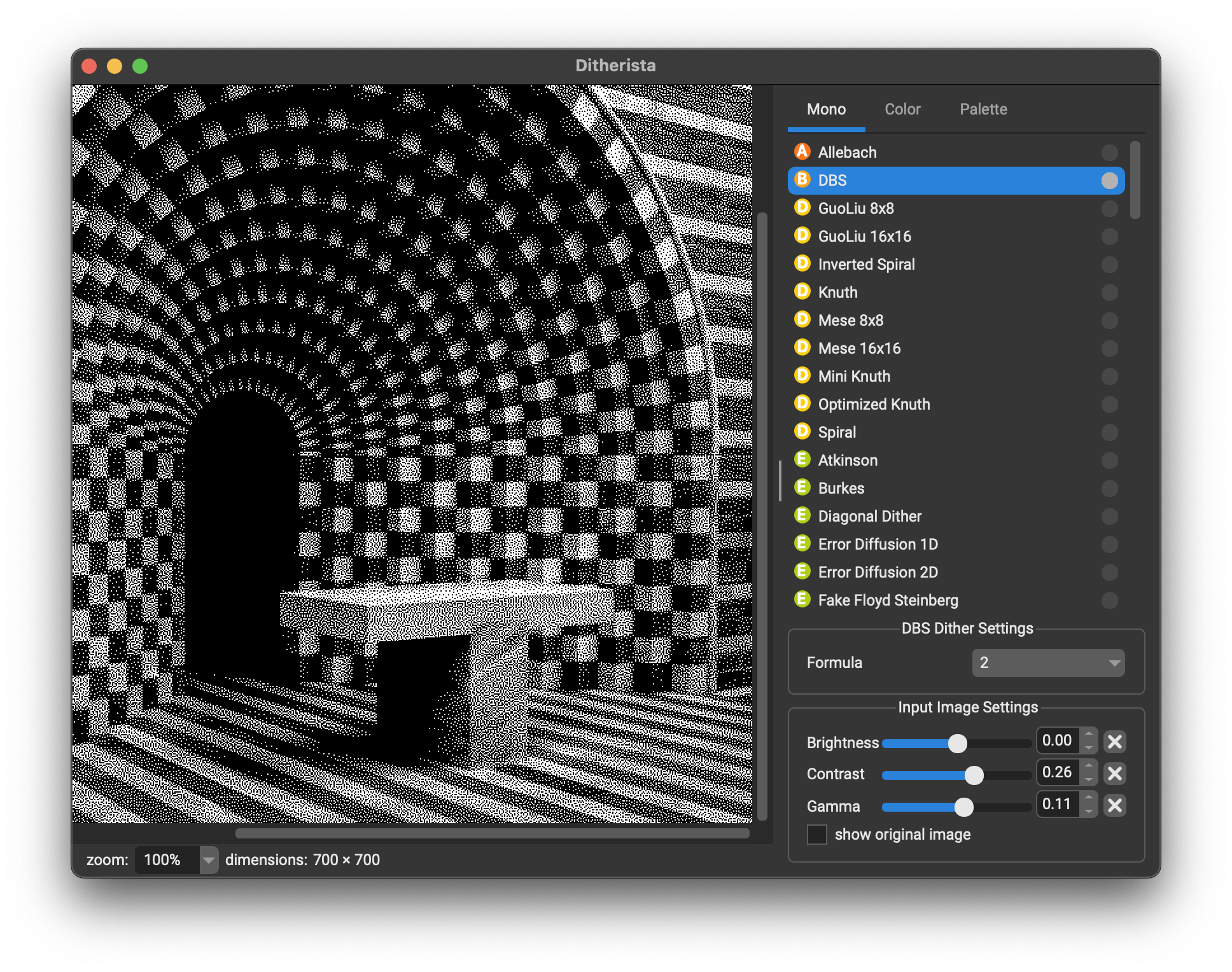Click the yellow D icon beside Knuth
Image resolution: width=1232 pixels, height=972 pixels.
(x=802, y=292)
